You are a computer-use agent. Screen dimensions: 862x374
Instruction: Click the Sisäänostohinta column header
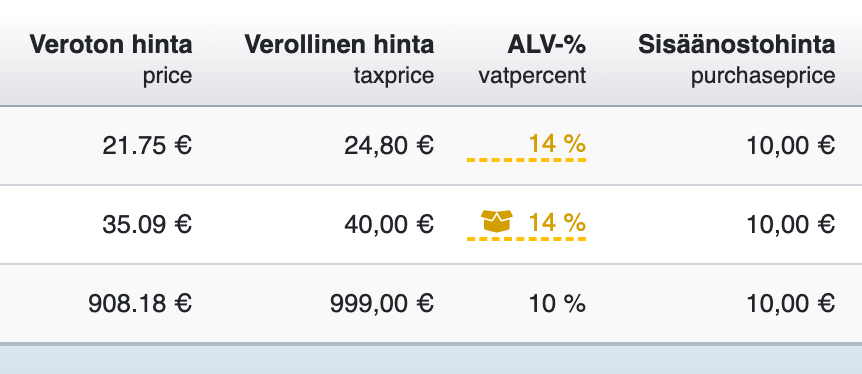coord(737,45)
